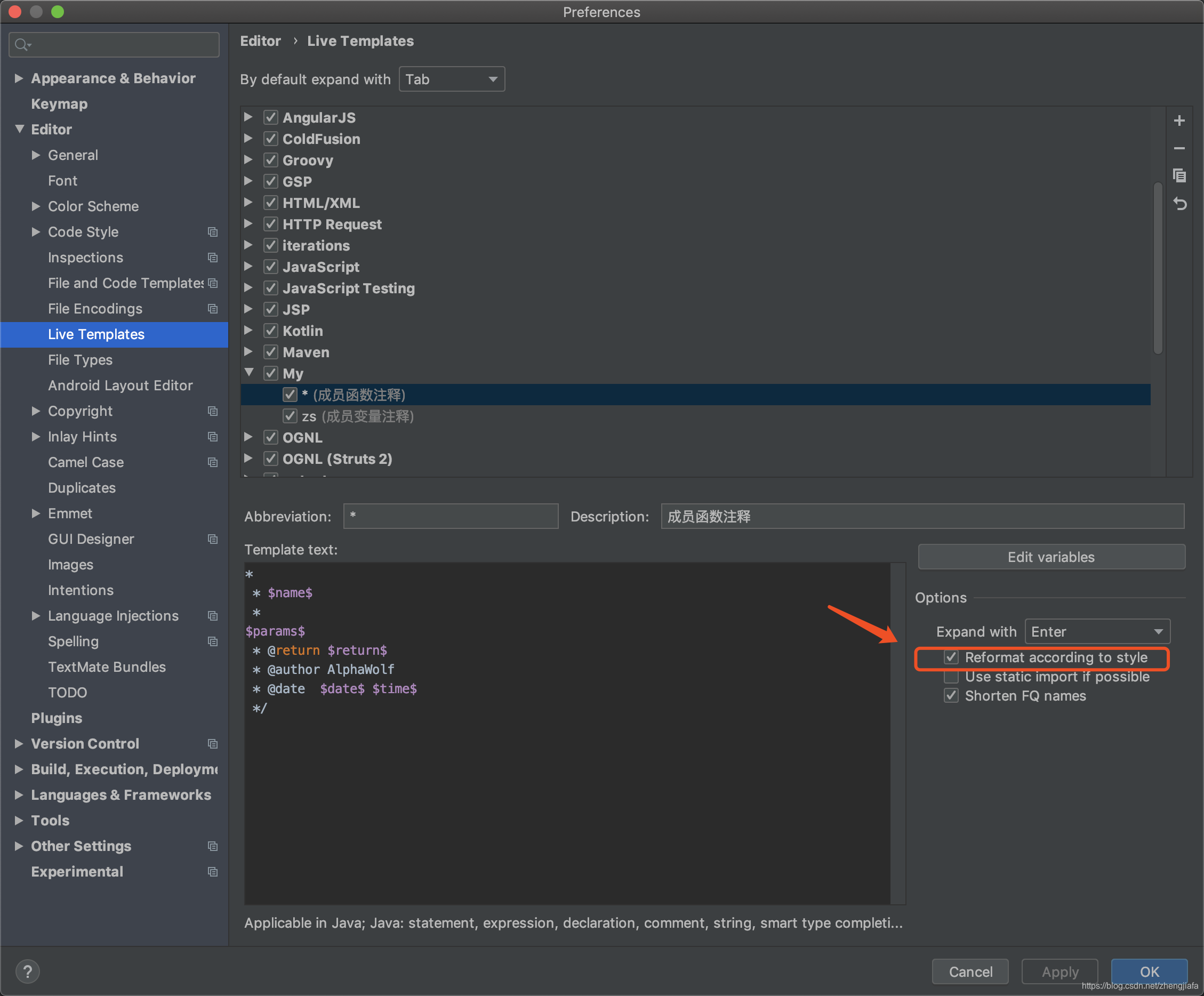Select the OGNL (Struts 2) template group

pyautogui.click(x=337, y=459)
